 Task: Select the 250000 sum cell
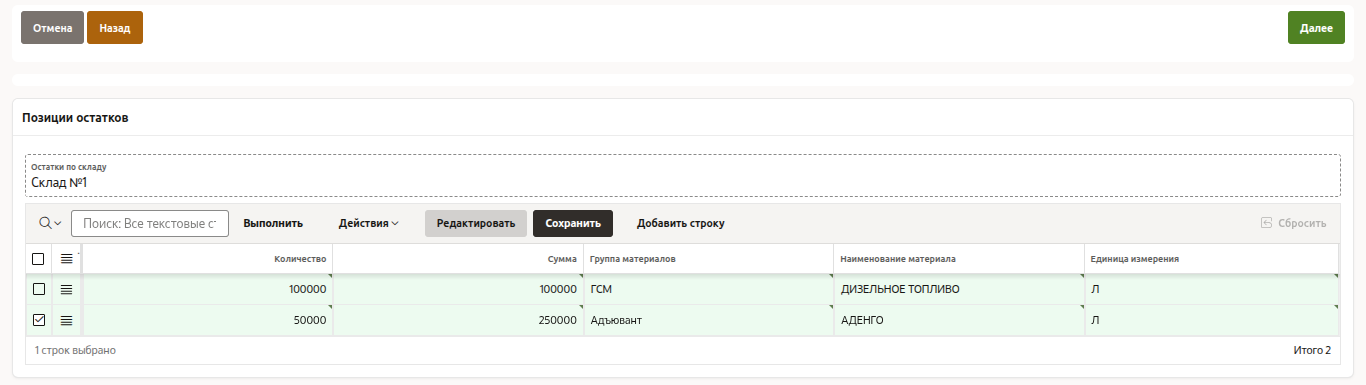[458, 321]
